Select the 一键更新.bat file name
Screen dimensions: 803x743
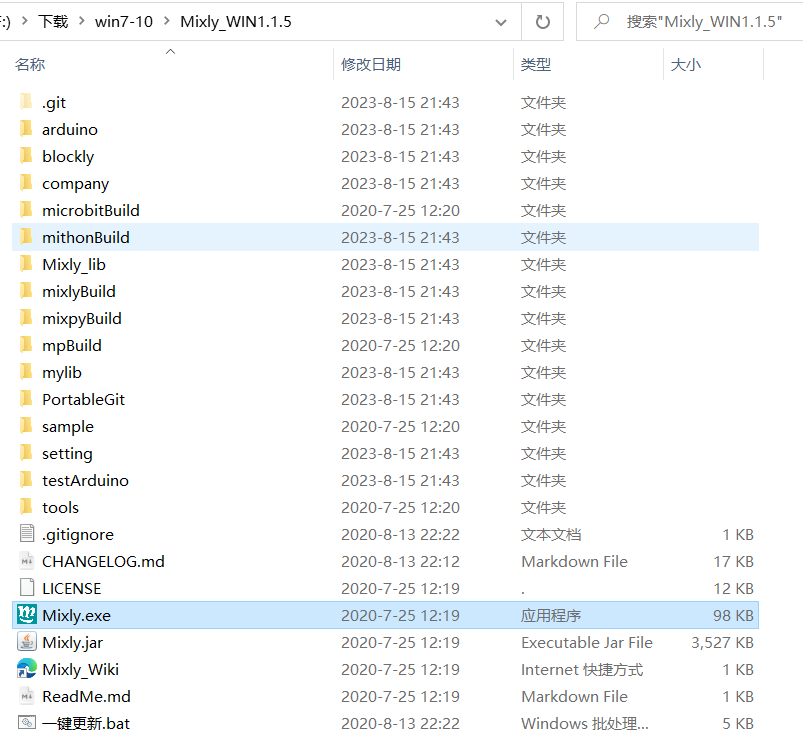click(x=86, y=723)
